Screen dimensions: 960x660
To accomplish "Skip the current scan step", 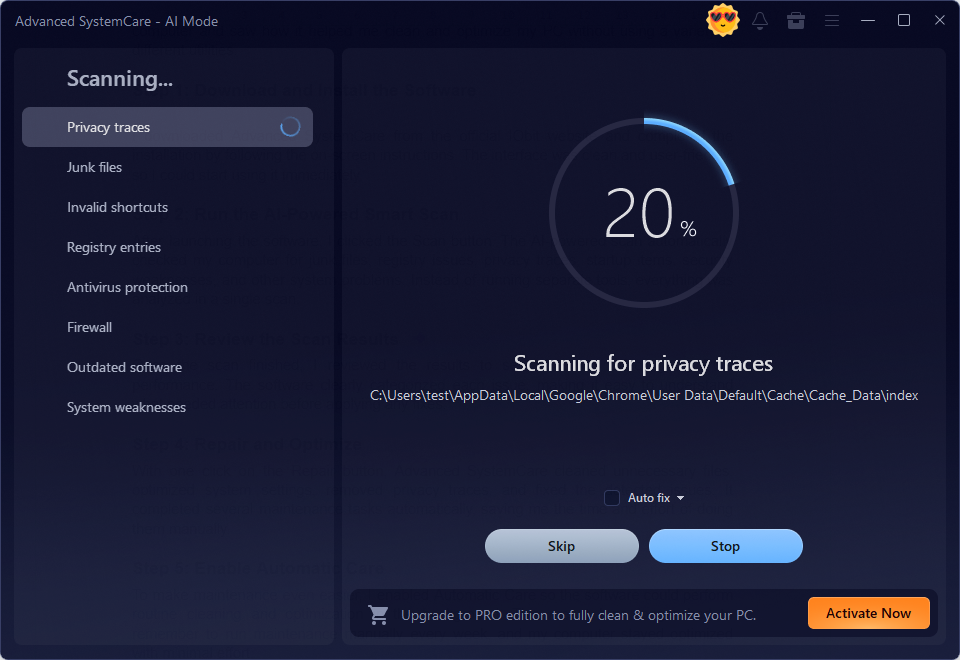I will tap(561, 546).
